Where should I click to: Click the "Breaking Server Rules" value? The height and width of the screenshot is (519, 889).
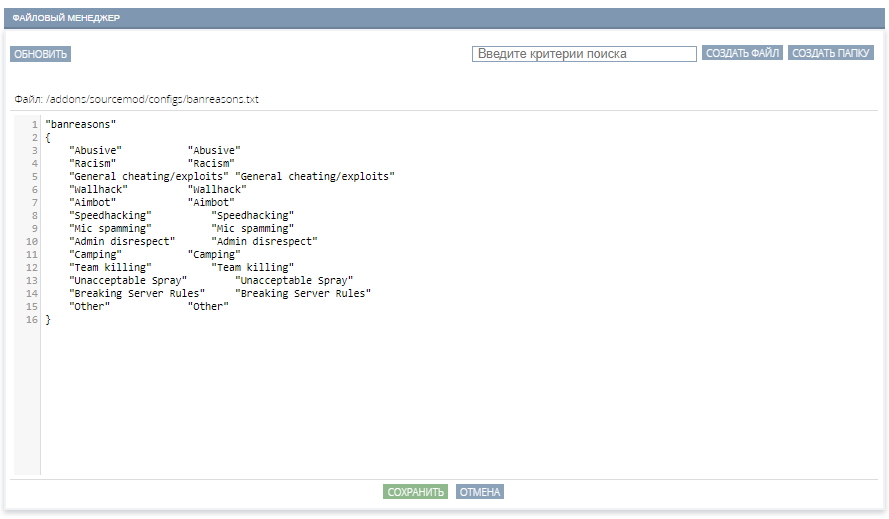303,294
